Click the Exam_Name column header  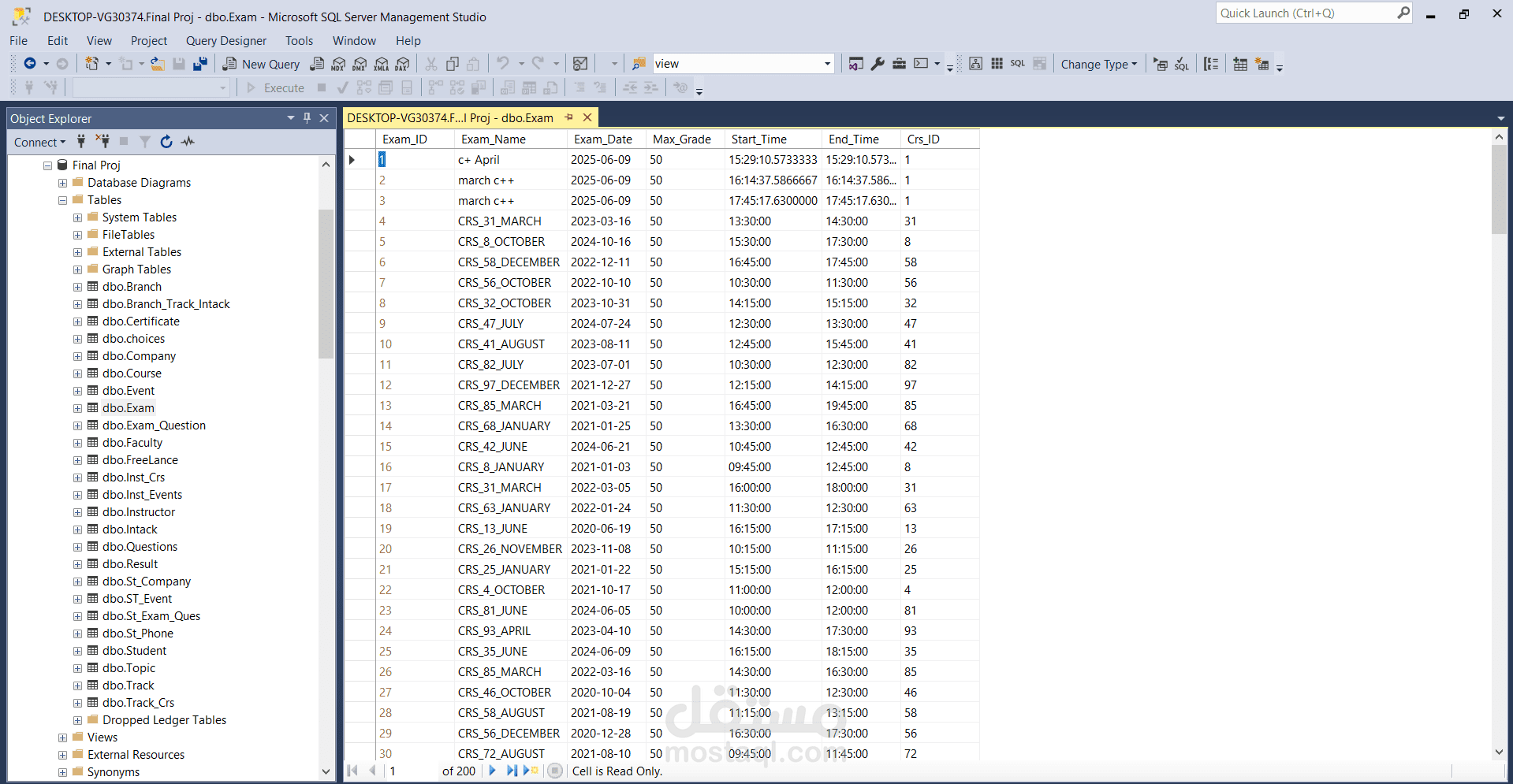coord(511,139)
